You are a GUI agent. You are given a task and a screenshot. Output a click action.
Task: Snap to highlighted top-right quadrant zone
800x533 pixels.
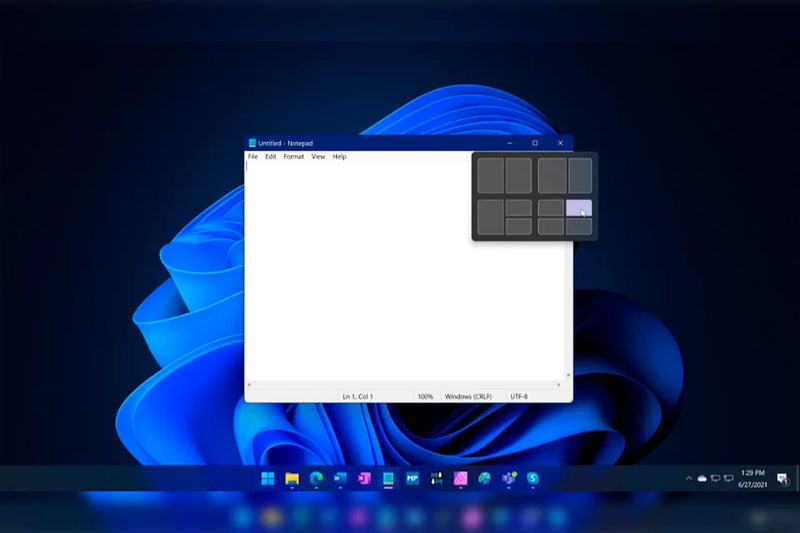(579, 208)
